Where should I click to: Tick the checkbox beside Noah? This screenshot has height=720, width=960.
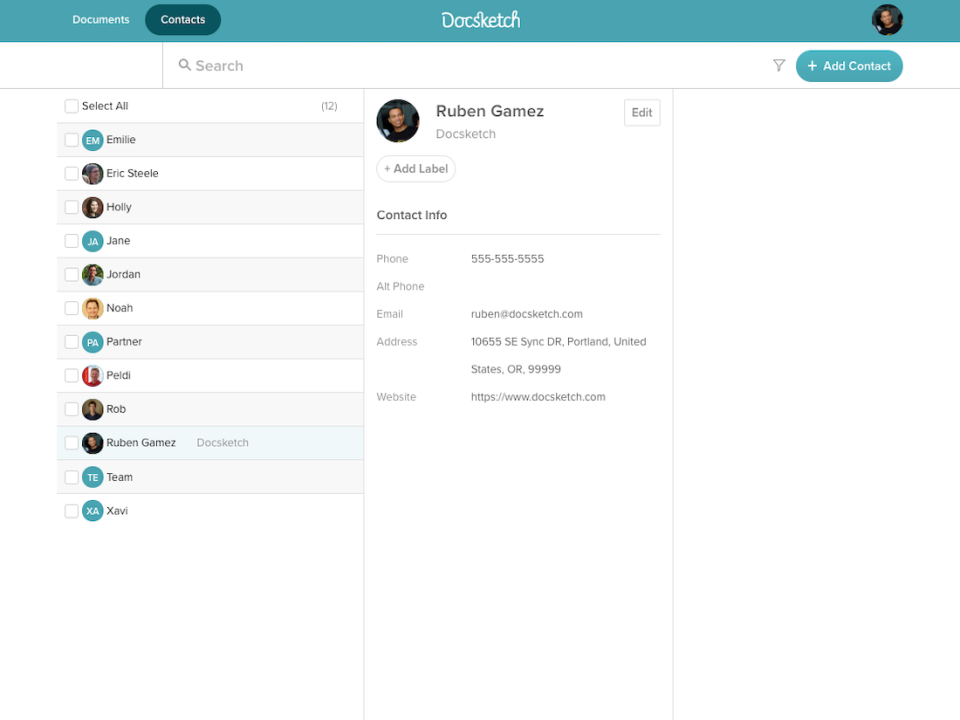pos(72,308)
